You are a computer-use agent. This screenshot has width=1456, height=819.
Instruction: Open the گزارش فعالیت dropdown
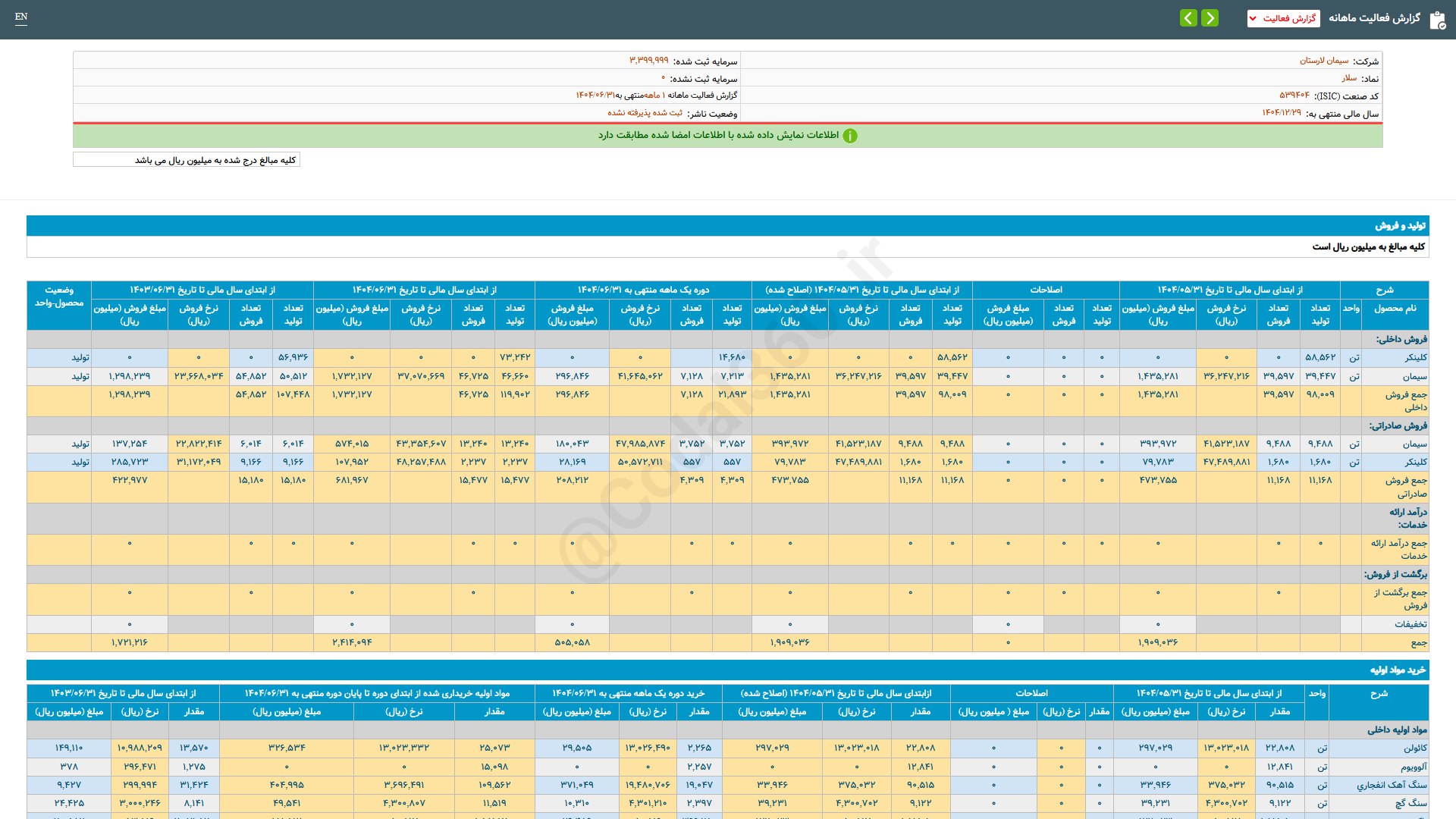click(1283, 18)
